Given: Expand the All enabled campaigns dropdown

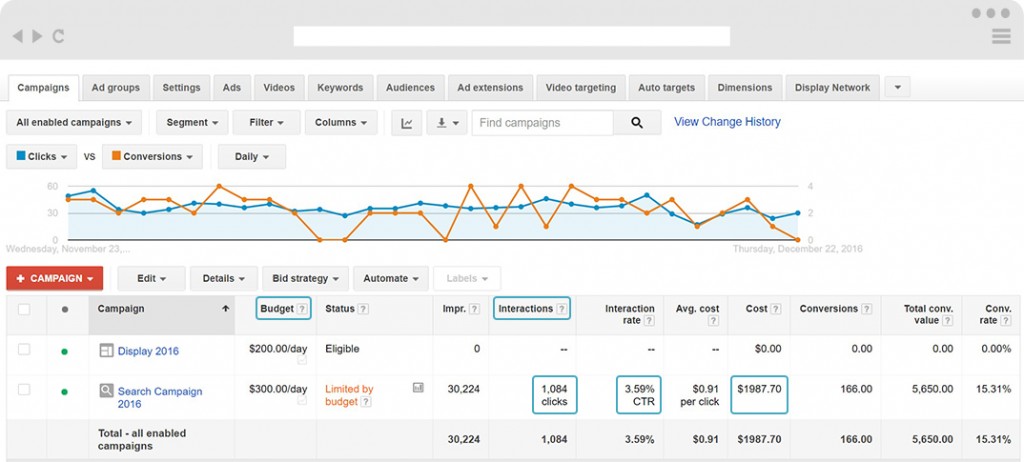Looking at the screenshot, I should (74, 123).
